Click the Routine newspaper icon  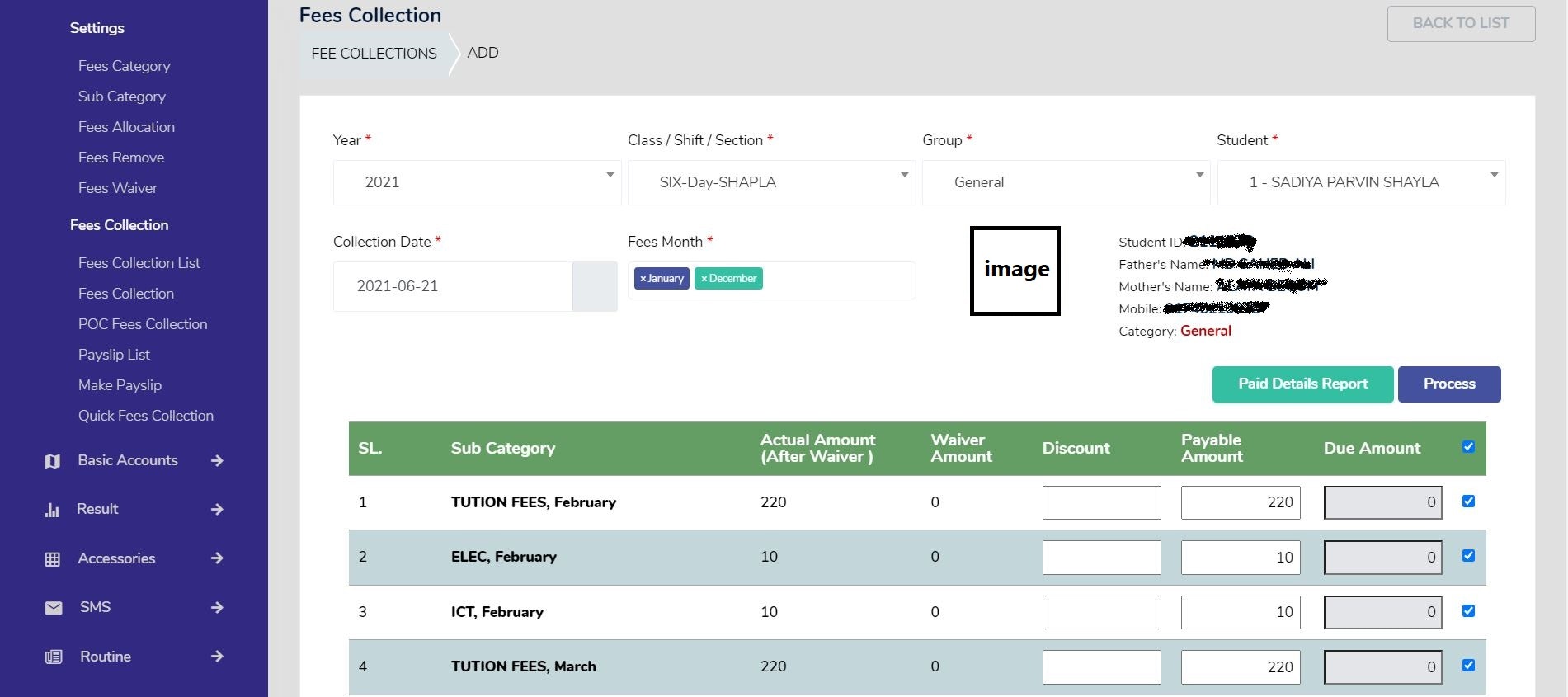pyautogui.click(x=54, y=657)
